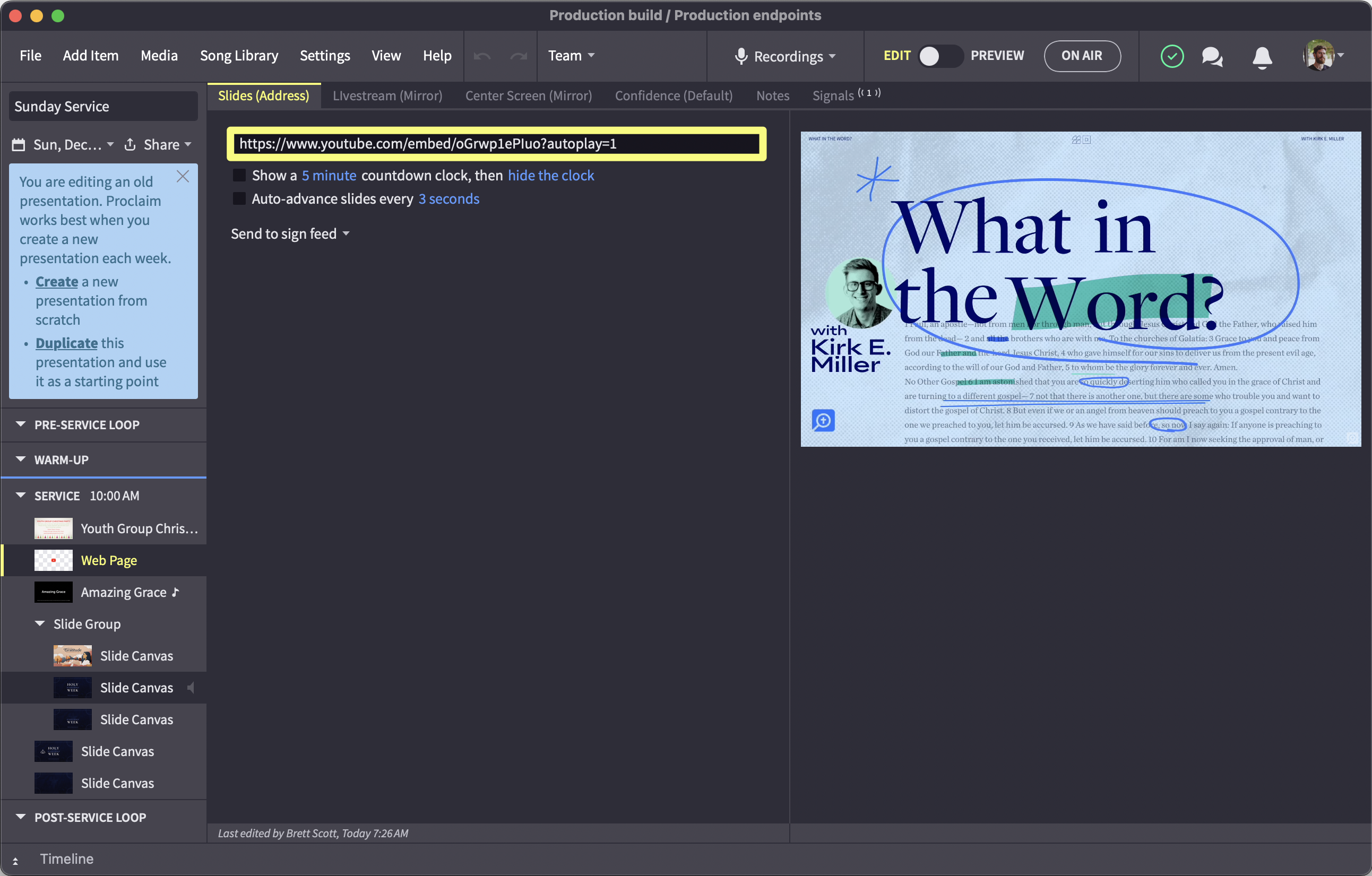Collapse the POST-SERVICE LOOP section
The image size is (1372, 876).
(x=21, y=817)
